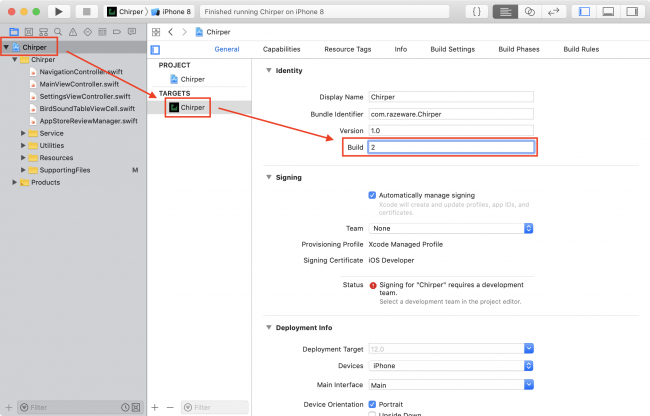Select Chirper under PROJECT
Screen dimensions: 650x416
click(x=187, y=79)
